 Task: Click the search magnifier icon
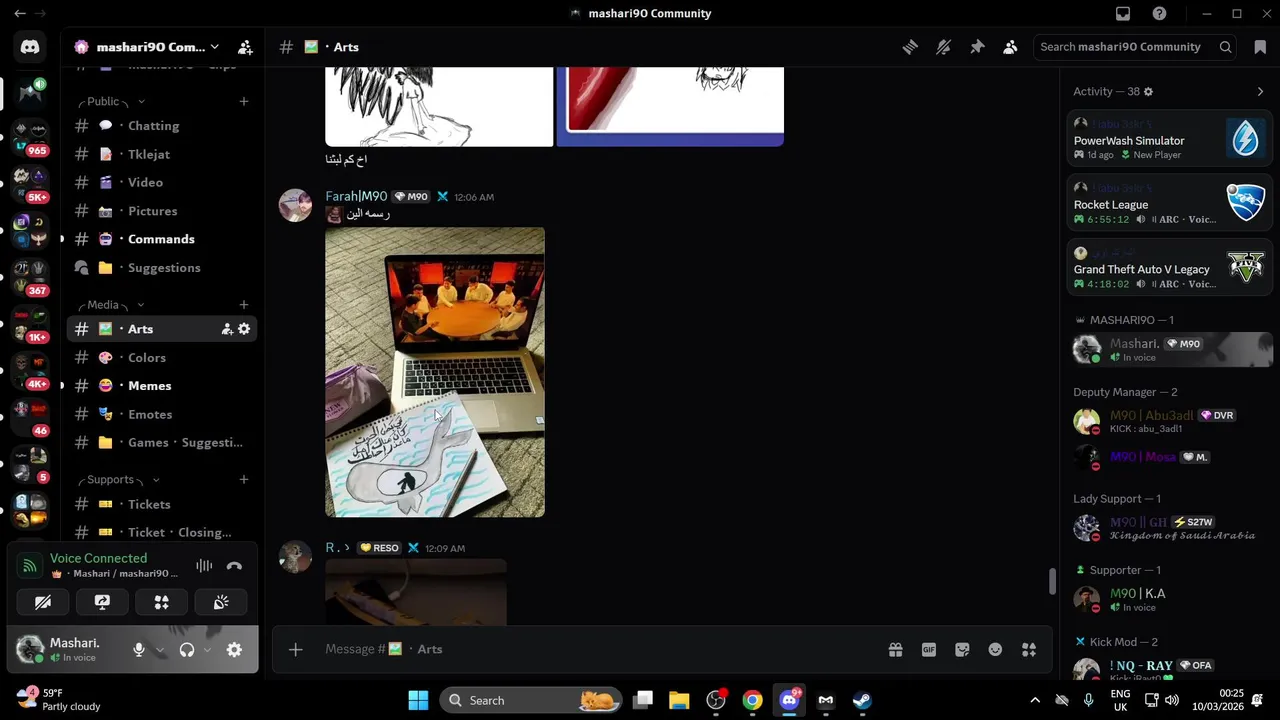[x=1225, y=47]
